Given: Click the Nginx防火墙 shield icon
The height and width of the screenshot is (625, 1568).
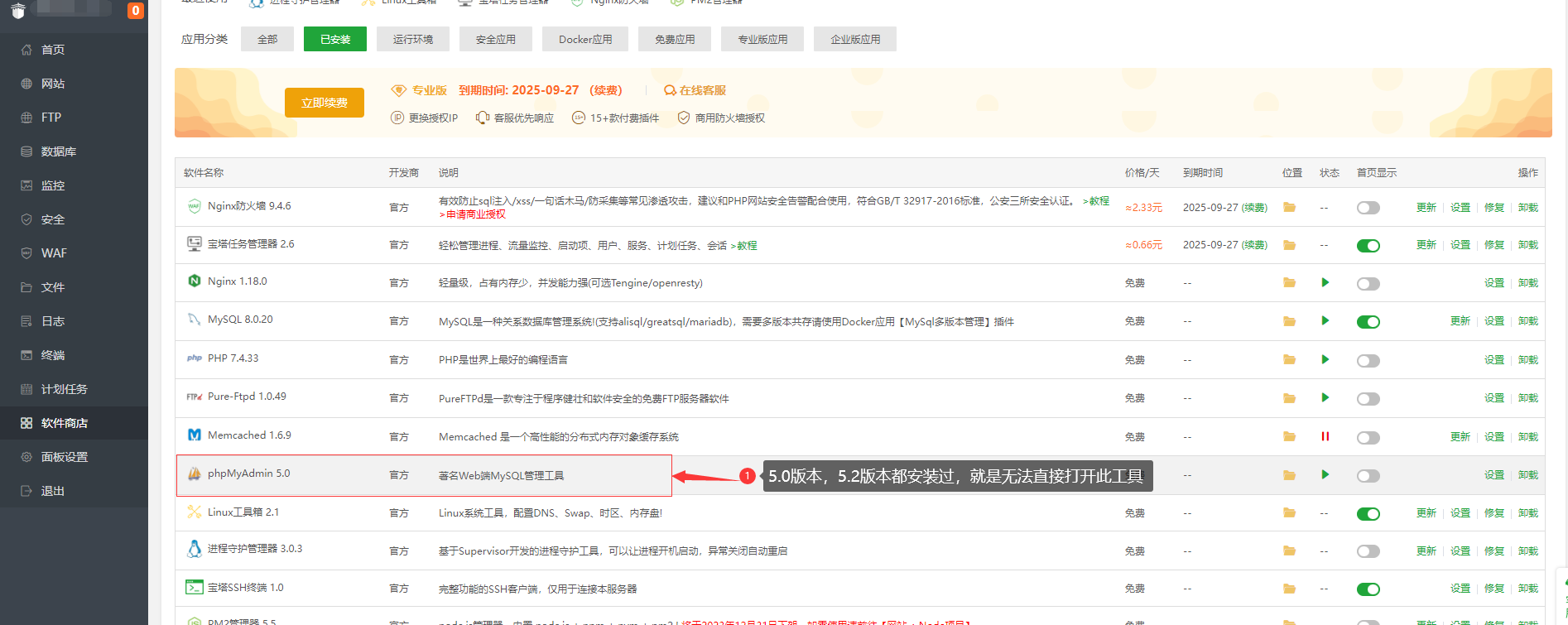Looking at the screenshot, I should coord(195,206).
